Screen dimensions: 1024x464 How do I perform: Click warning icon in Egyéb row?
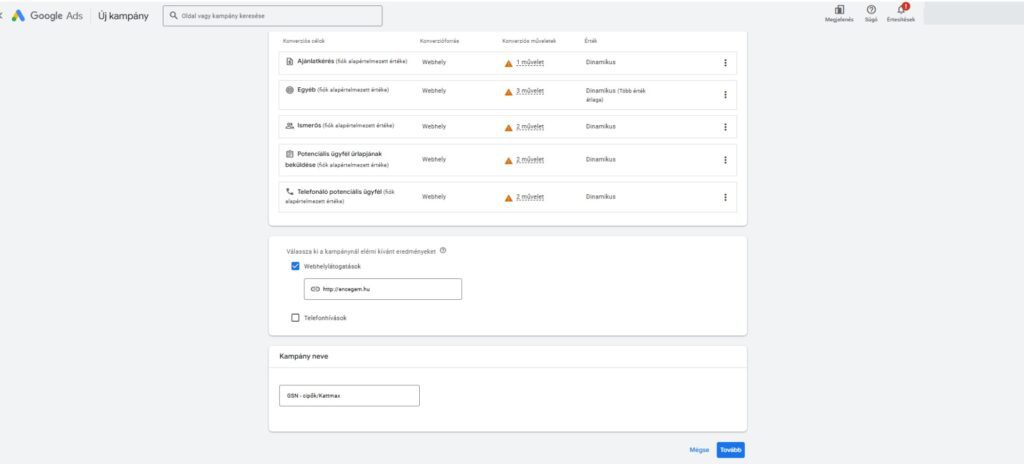point(508,91)
